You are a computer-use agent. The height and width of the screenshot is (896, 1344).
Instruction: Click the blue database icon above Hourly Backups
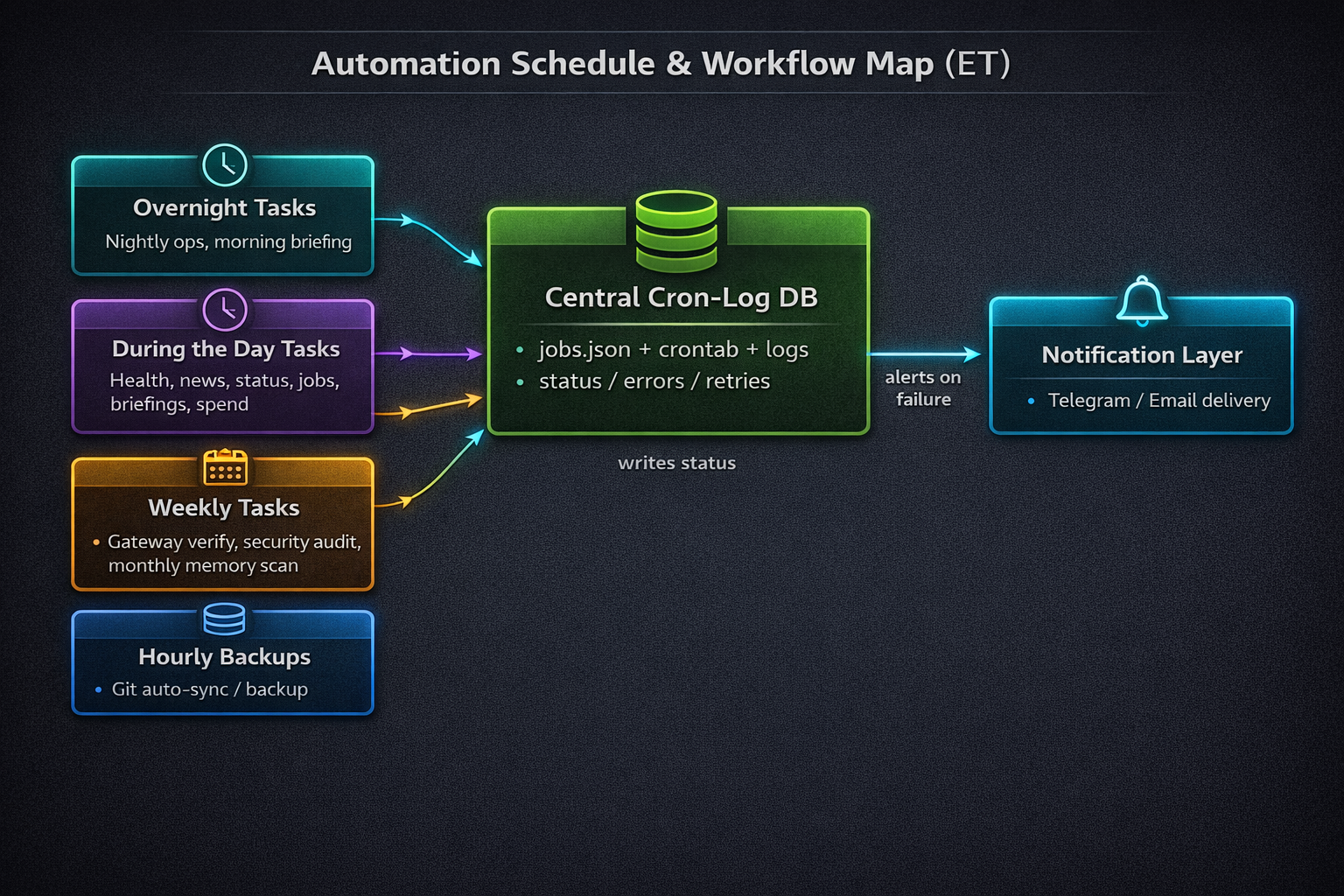(224, 619)
